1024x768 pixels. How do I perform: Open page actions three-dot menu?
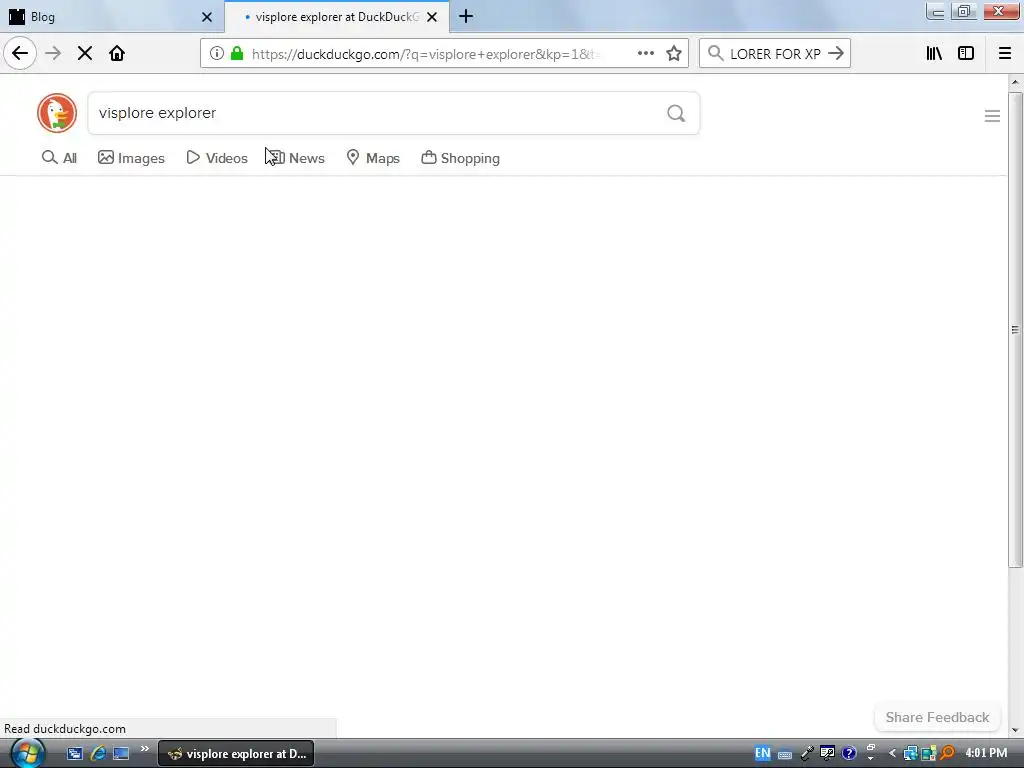click(646, 54)
